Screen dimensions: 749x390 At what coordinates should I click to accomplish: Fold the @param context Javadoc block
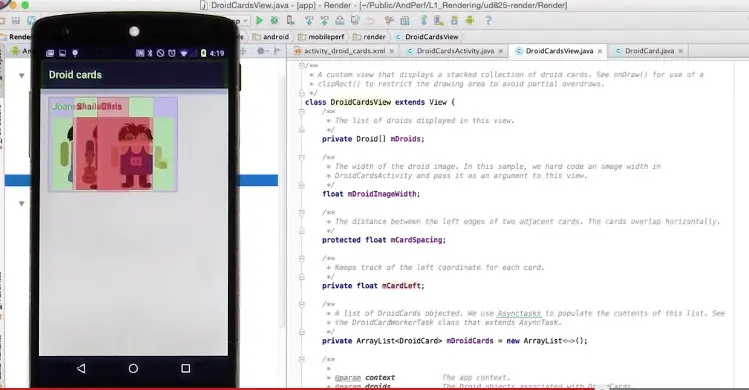[301, 359]
